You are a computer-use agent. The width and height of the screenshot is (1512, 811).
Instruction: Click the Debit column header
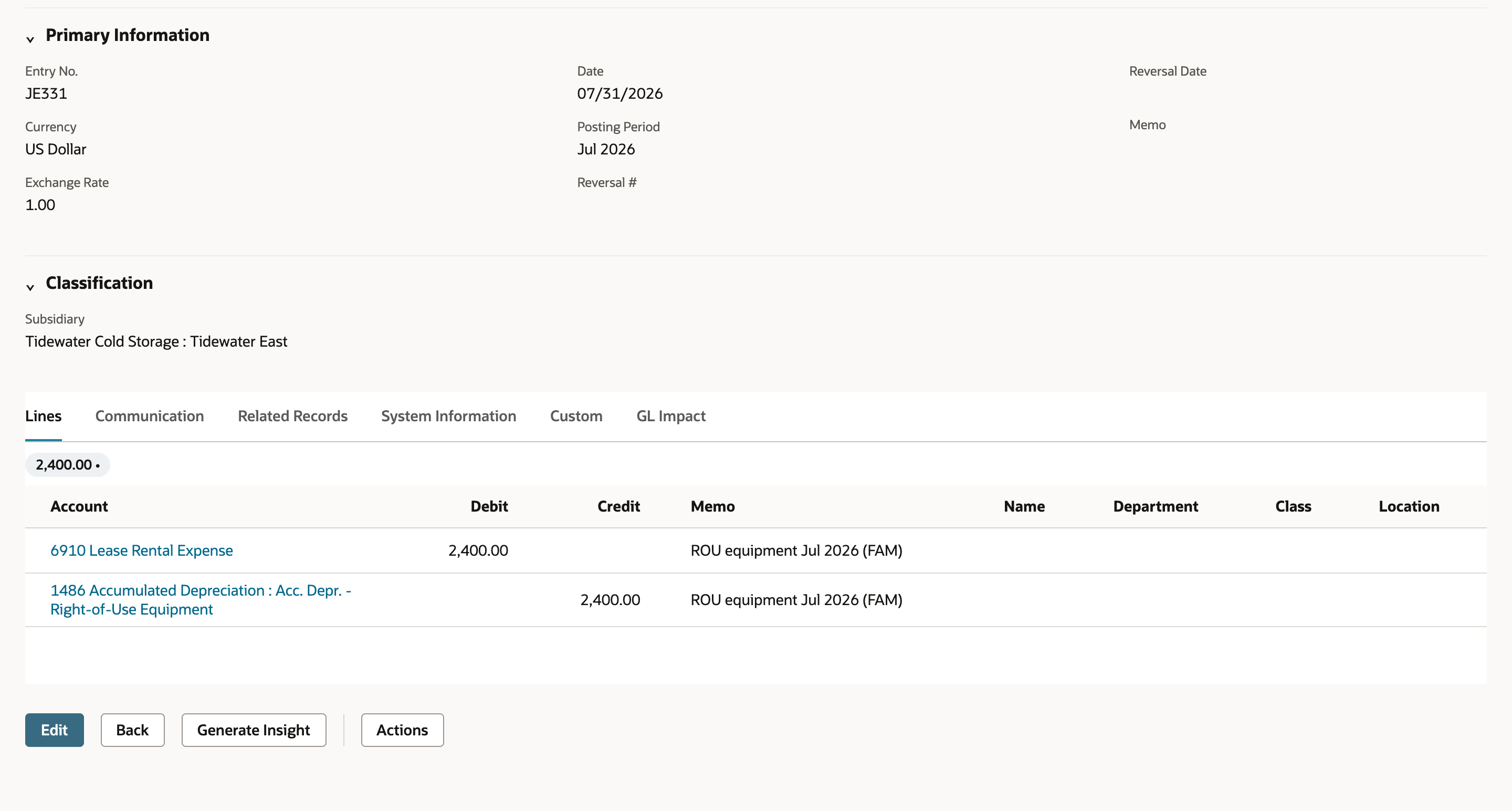point(489,506)
